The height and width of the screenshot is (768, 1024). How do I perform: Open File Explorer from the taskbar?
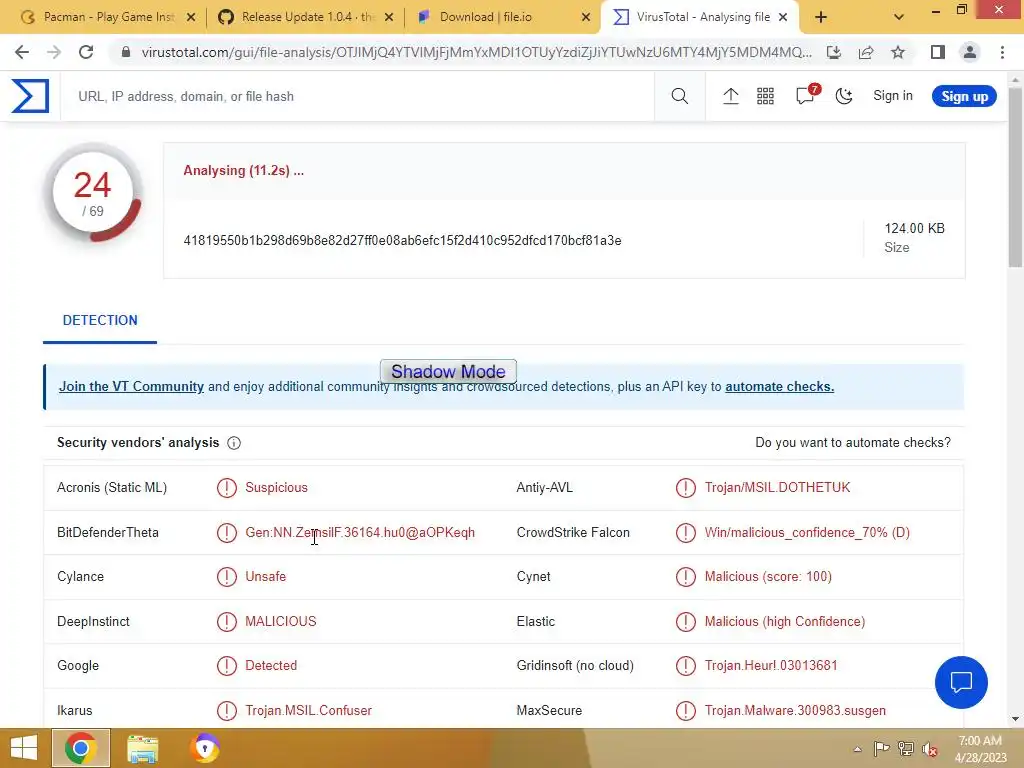click(142, 748)
